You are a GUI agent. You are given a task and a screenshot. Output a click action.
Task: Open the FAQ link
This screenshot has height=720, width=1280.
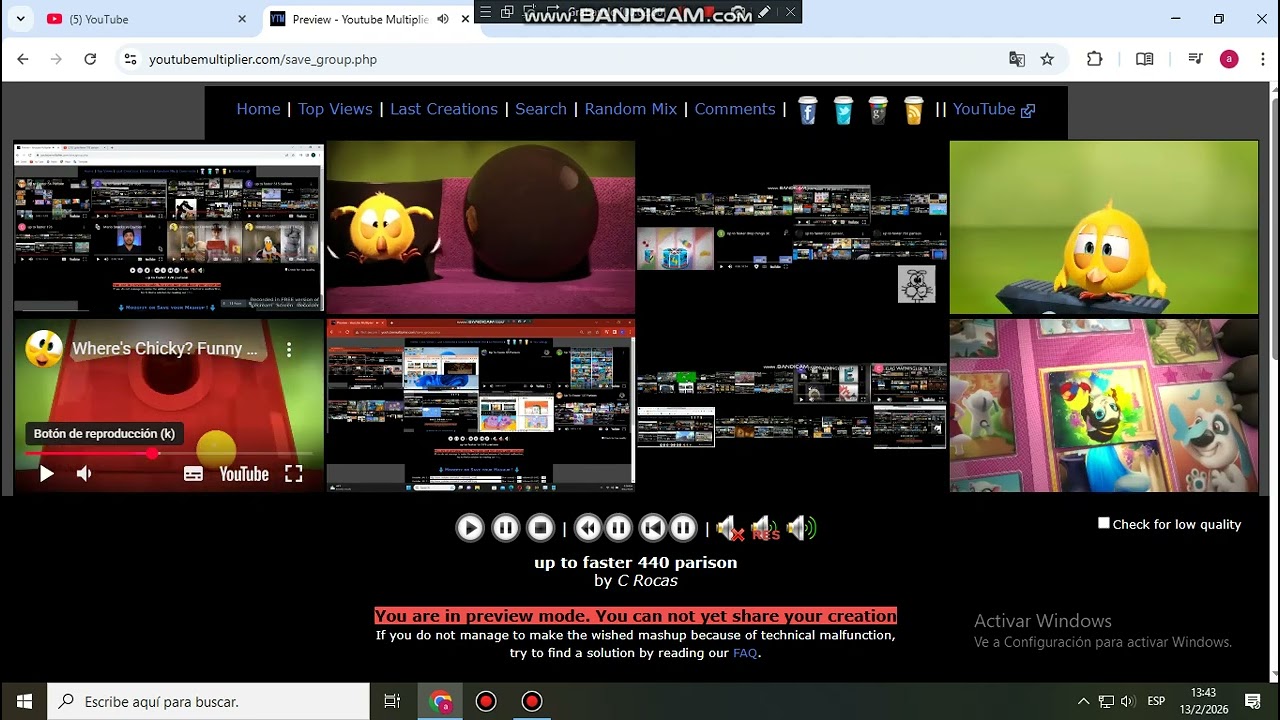pos(745,653)
